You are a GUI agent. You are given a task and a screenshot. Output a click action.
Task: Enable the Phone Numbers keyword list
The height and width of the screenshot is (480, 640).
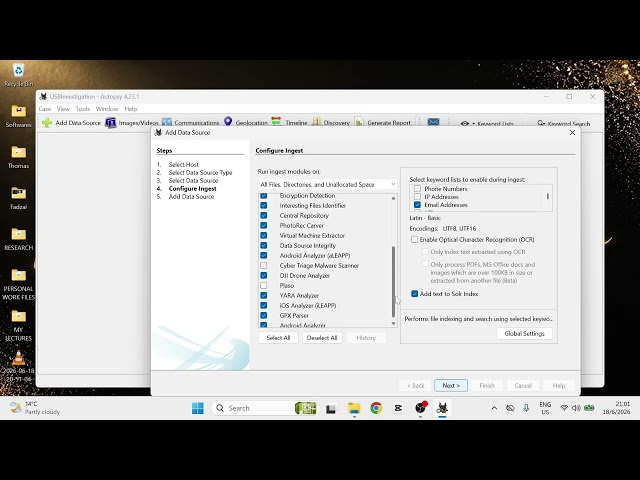[417, 189]
